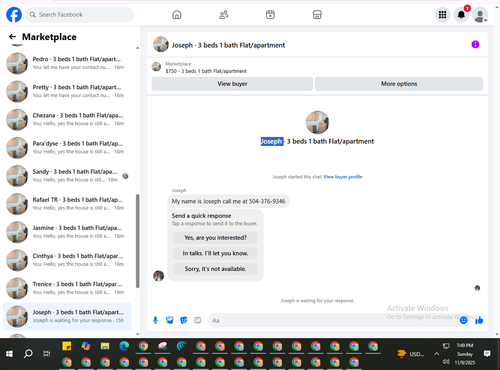Click the View buyer button

coord(232,84)
